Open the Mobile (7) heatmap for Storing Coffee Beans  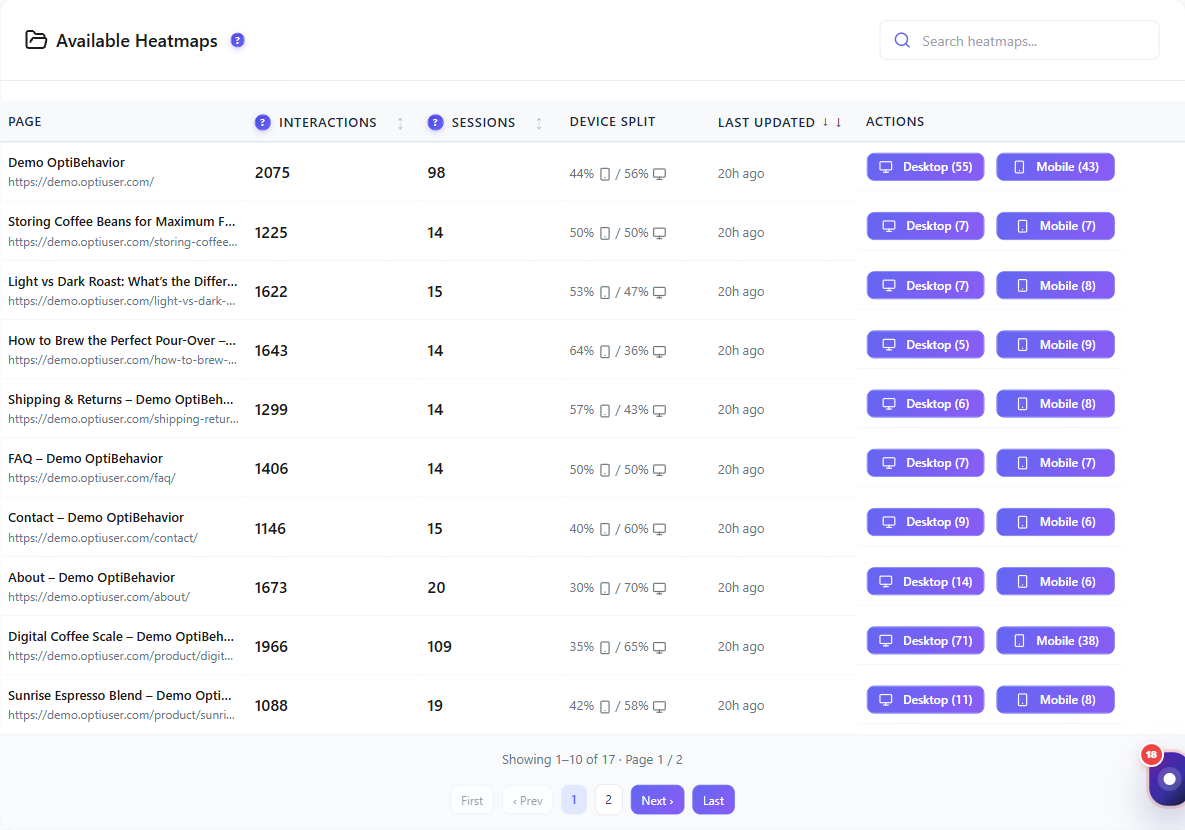tap(1055, 226)
